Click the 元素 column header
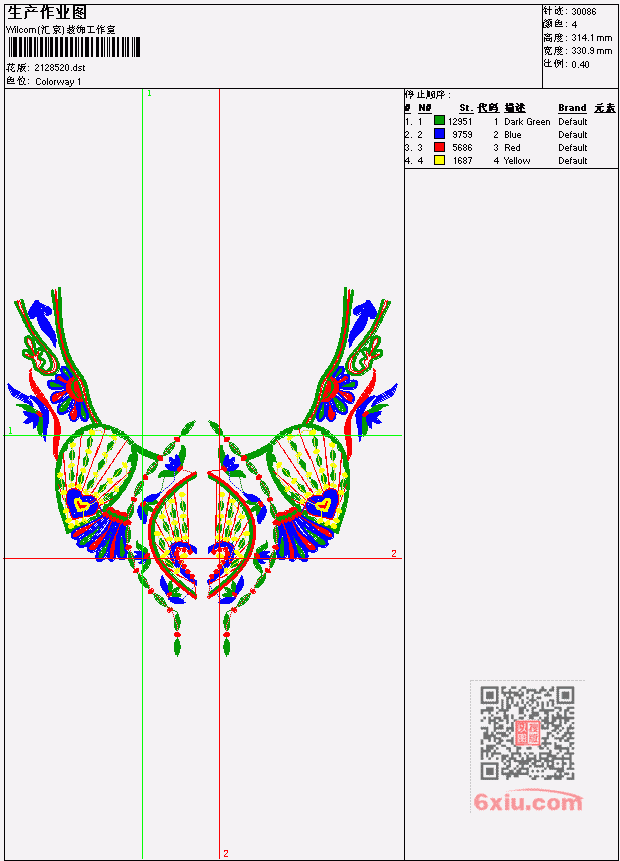The height and width of the screenshot is (861, 620). coord(605,108)
